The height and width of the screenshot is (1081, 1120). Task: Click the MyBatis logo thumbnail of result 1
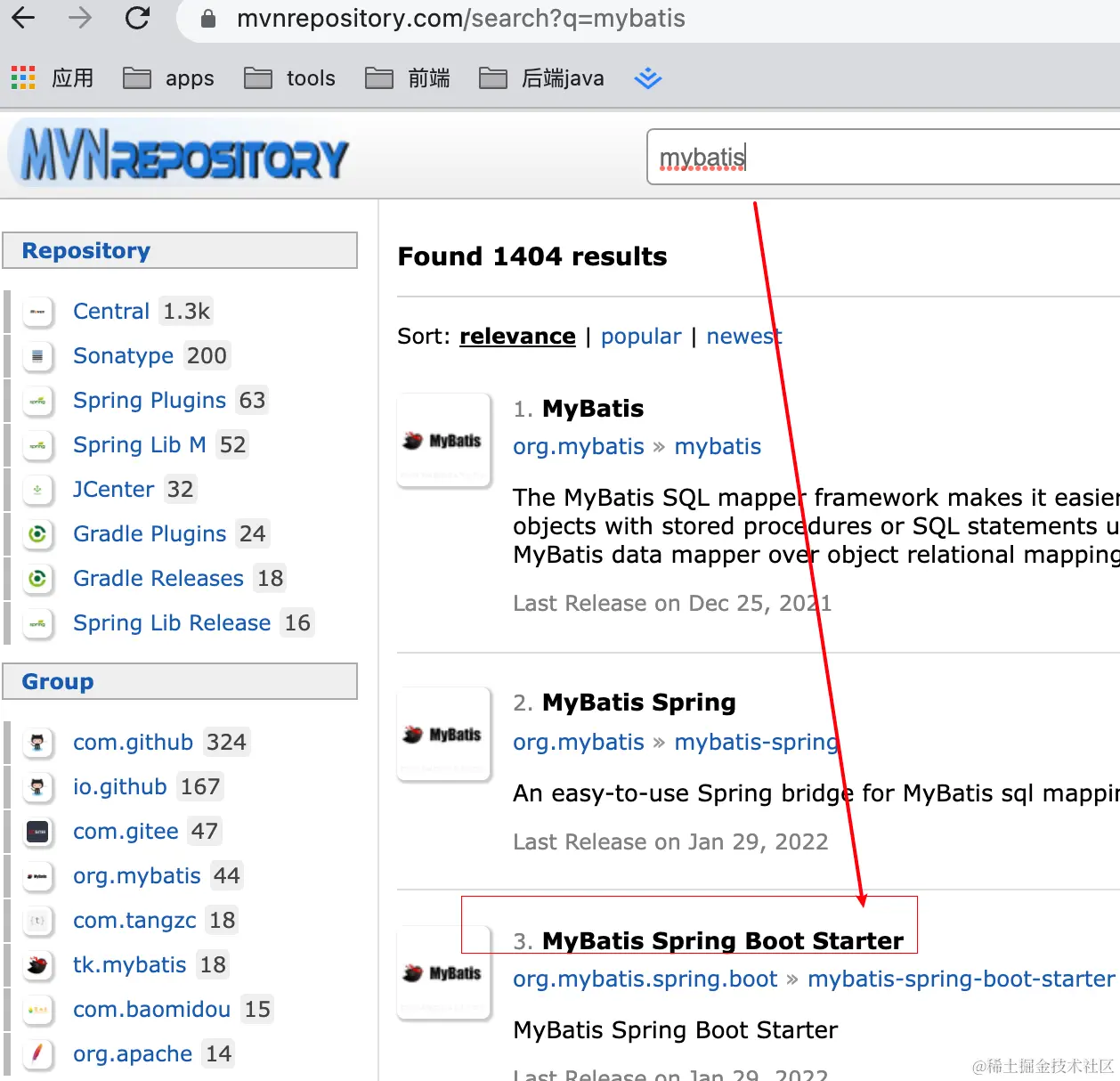[443, 441]
